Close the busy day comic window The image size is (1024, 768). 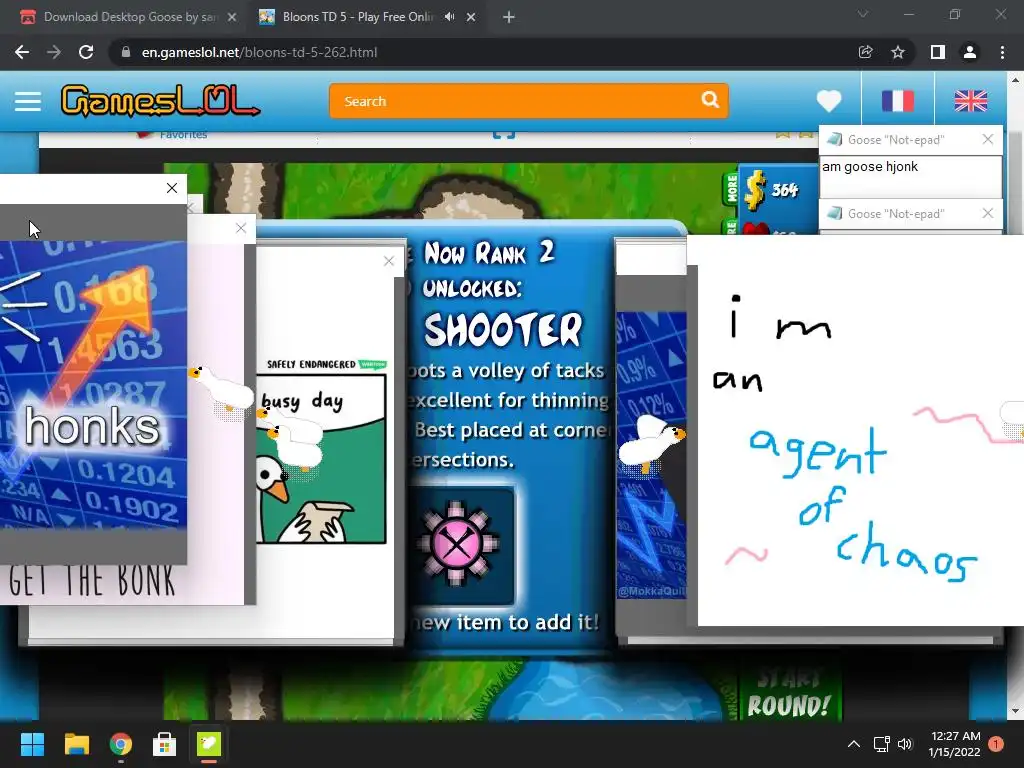389,261
